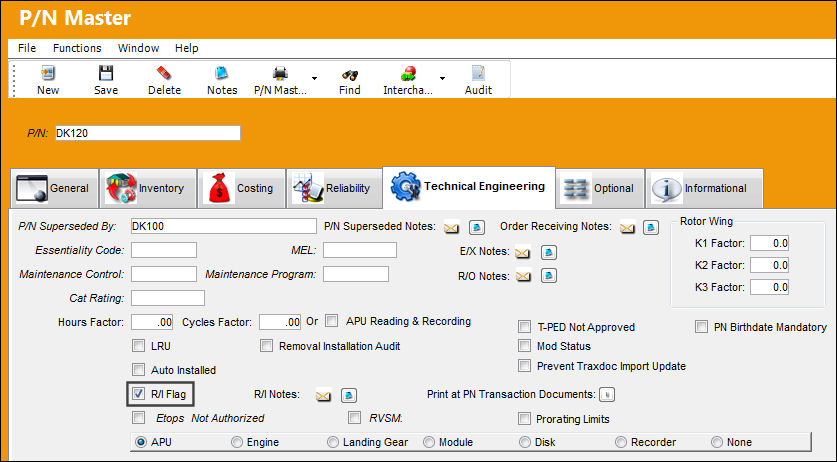837x462 pixels.
Task: Click blue note icon beside E/X Notes
Action: [x=549, y=252]
